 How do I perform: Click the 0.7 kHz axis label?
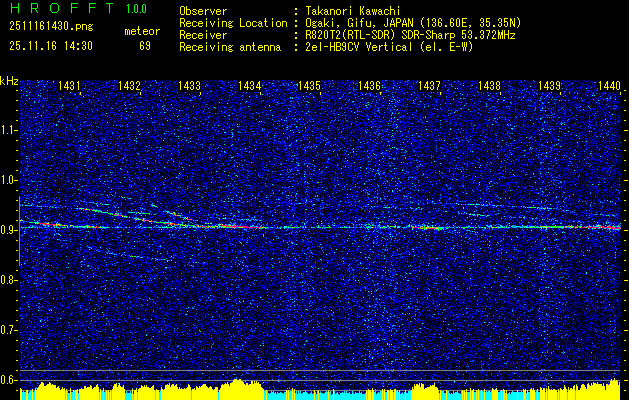click(x=9, y=331)
